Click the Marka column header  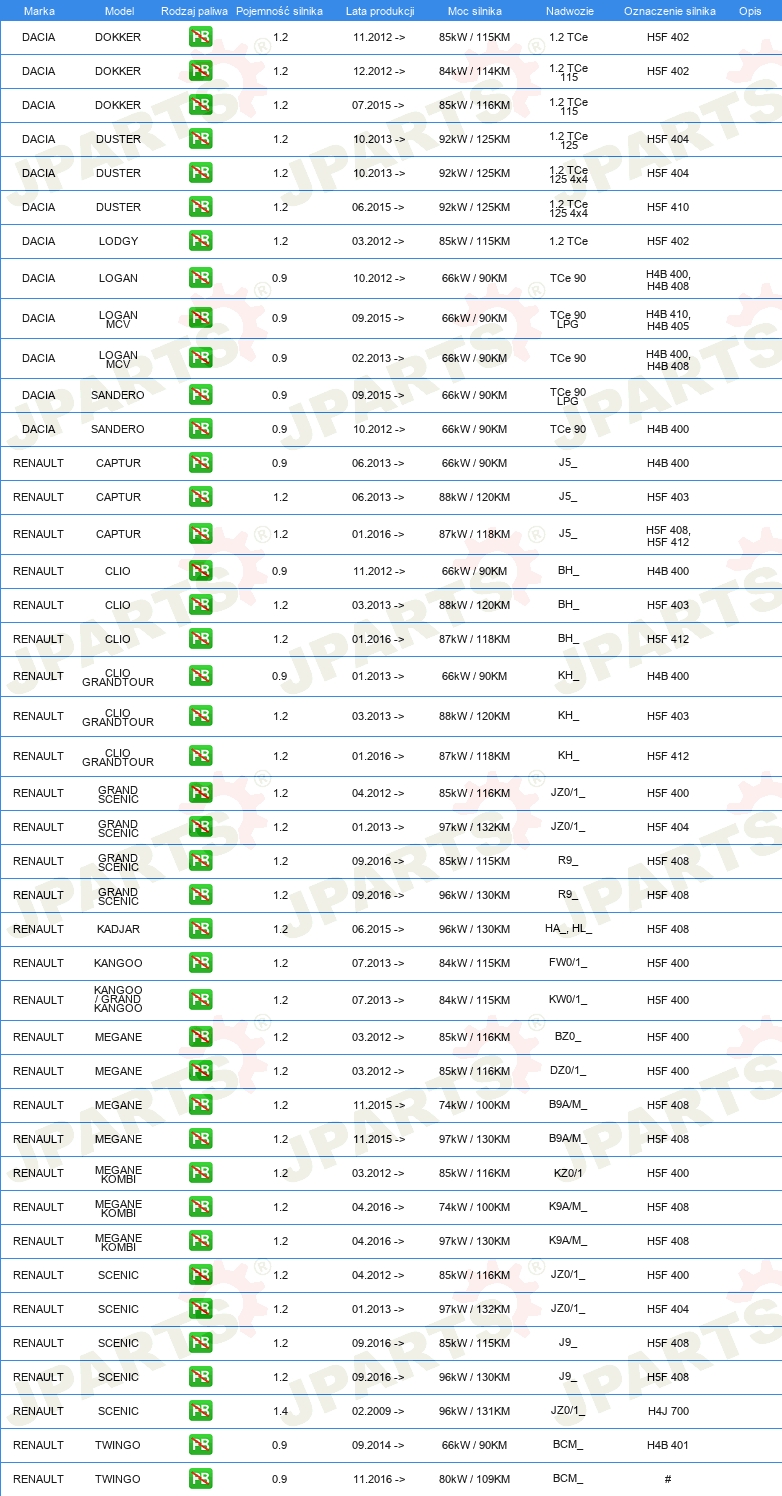[39, 11]
